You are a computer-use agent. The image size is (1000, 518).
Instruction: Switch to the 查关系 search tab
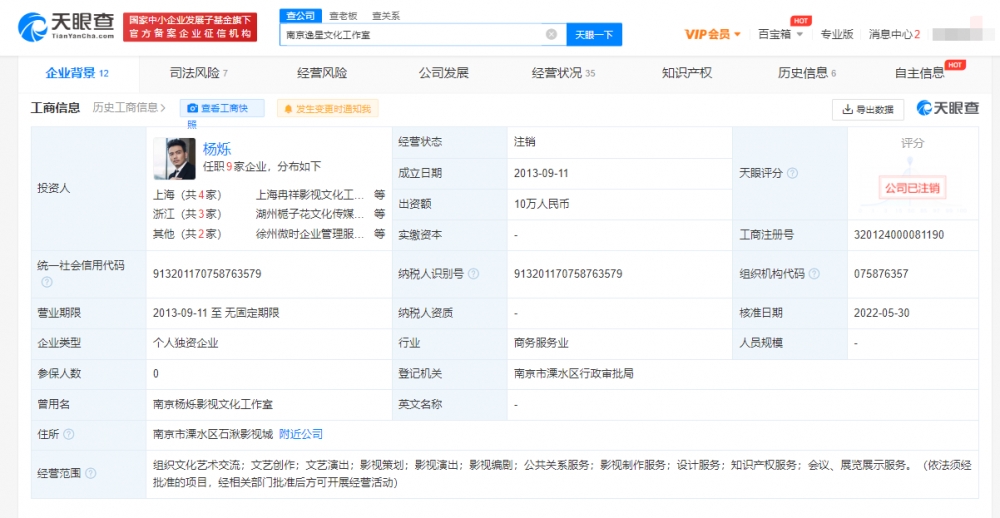tap(386, 16)
